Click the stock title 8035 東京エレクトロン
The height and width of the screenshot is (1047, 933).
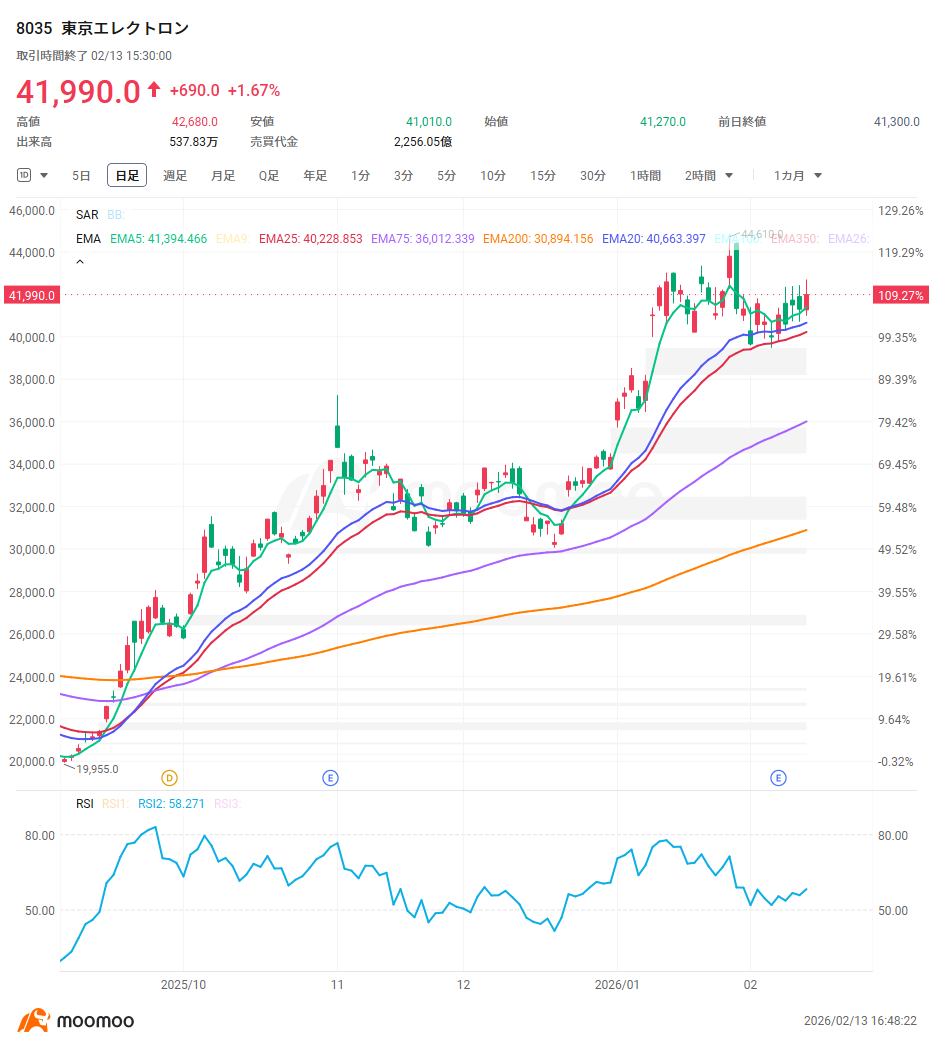102,28
